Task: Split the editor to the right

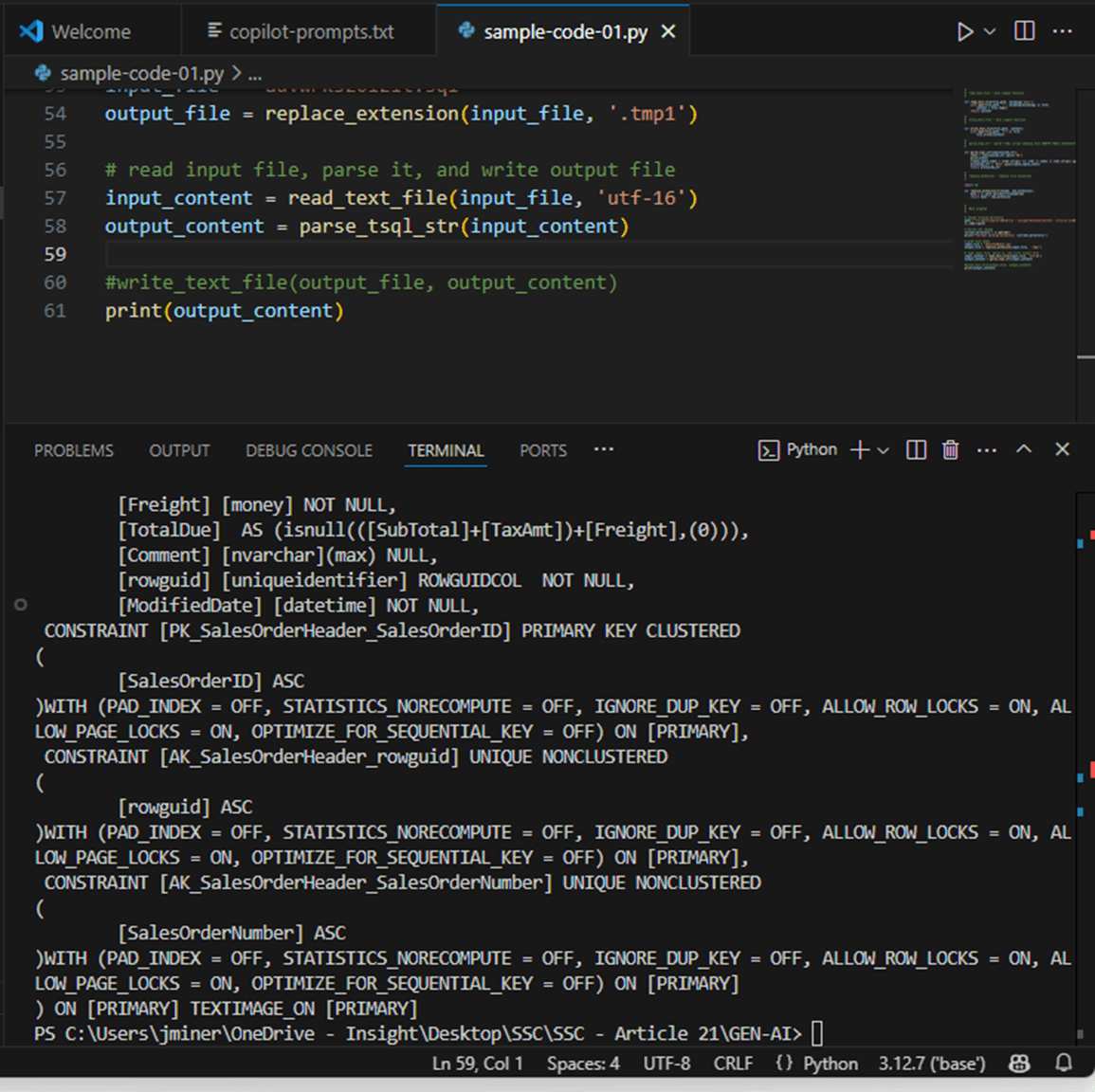Action: pos(1025,31)
